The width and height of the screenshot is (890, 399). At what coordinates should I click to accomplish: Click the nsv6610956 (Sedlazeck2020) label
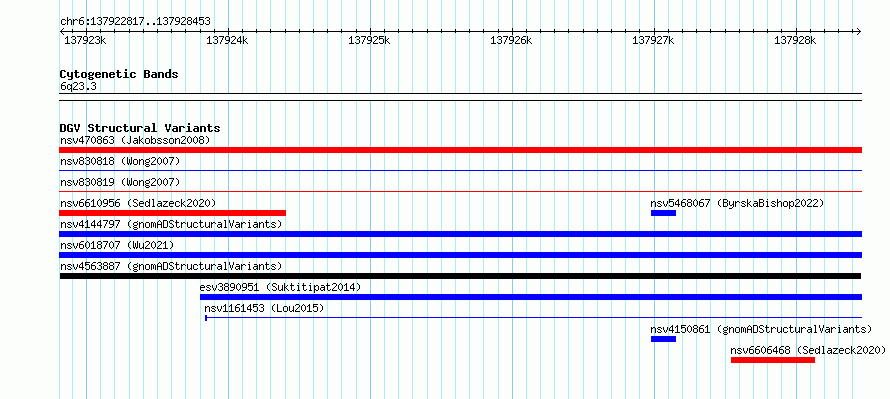point(138,203)
